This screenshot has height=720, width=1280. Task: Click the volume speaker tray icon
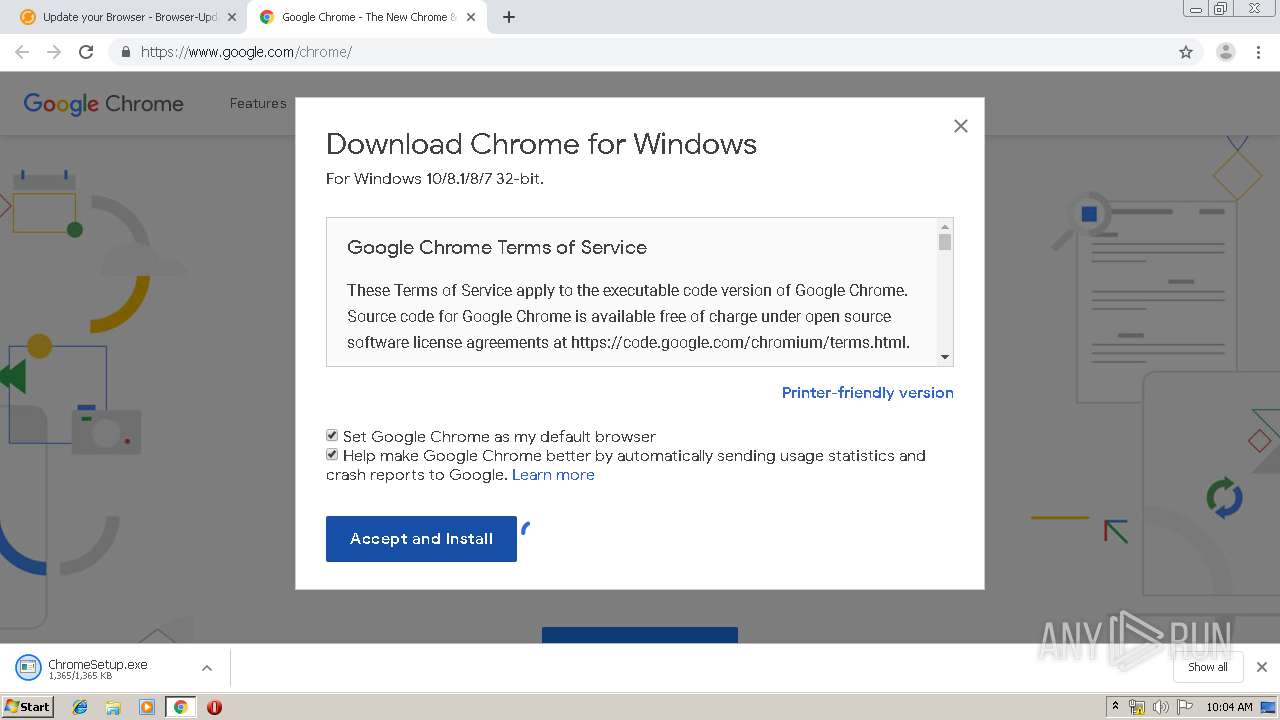1161,707
